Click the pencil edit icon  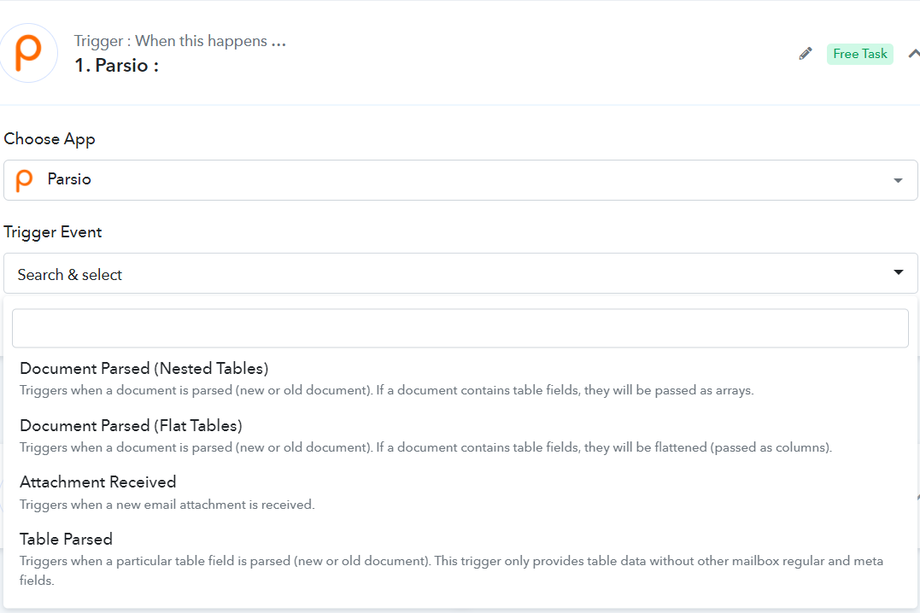[806, 54]
